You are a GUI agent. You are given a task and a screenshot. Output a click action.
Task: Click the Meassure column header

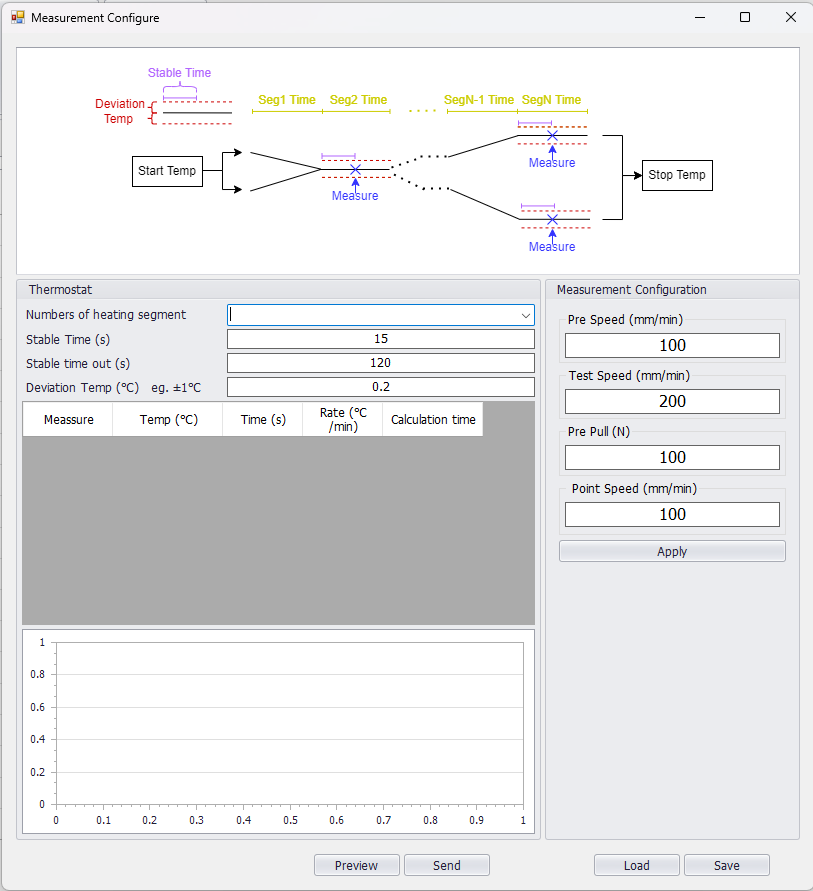[x=68, y=419]
